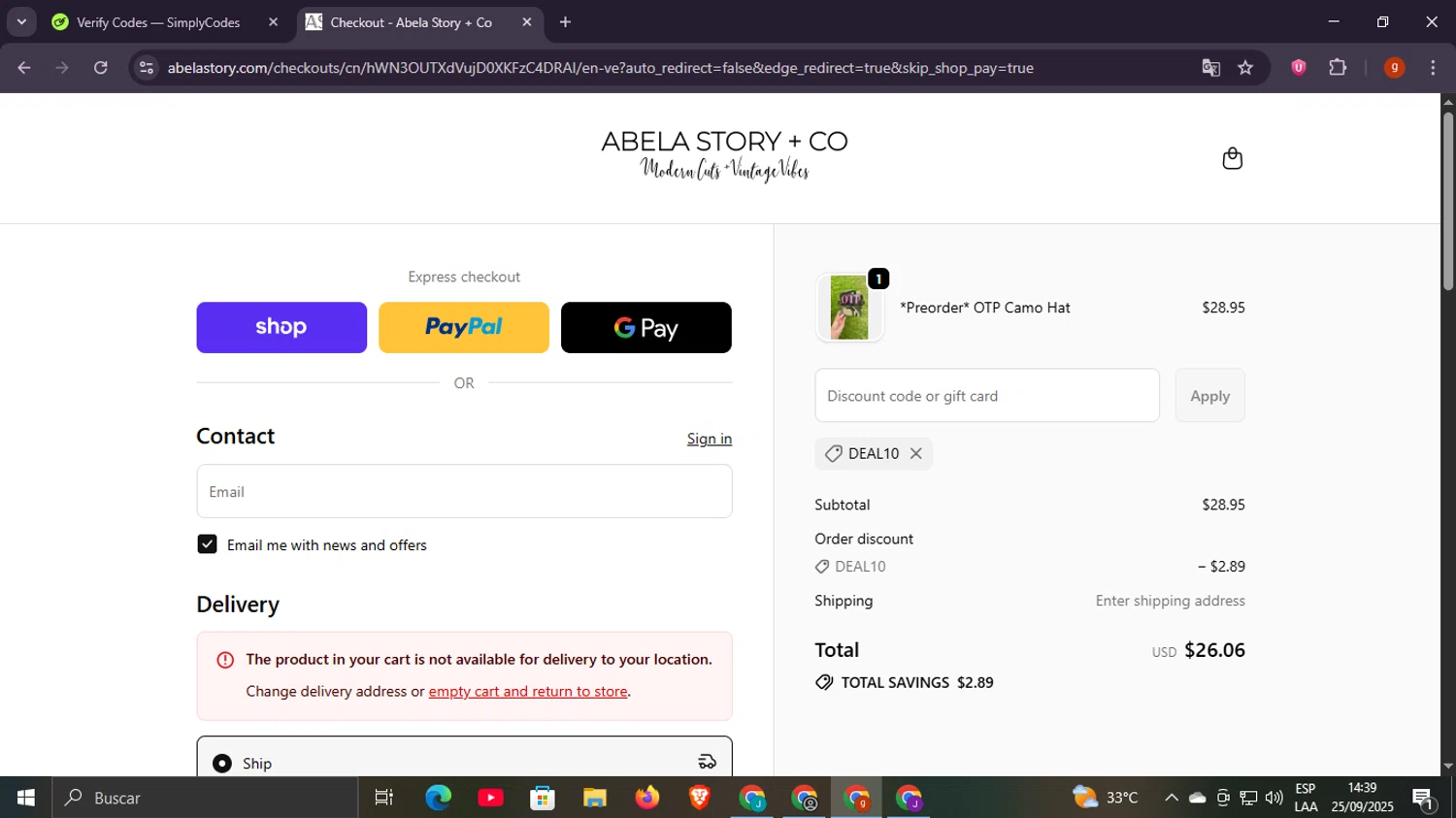Uncheck Email me with news and offers

pyautogui.click(x=207, y=544)
